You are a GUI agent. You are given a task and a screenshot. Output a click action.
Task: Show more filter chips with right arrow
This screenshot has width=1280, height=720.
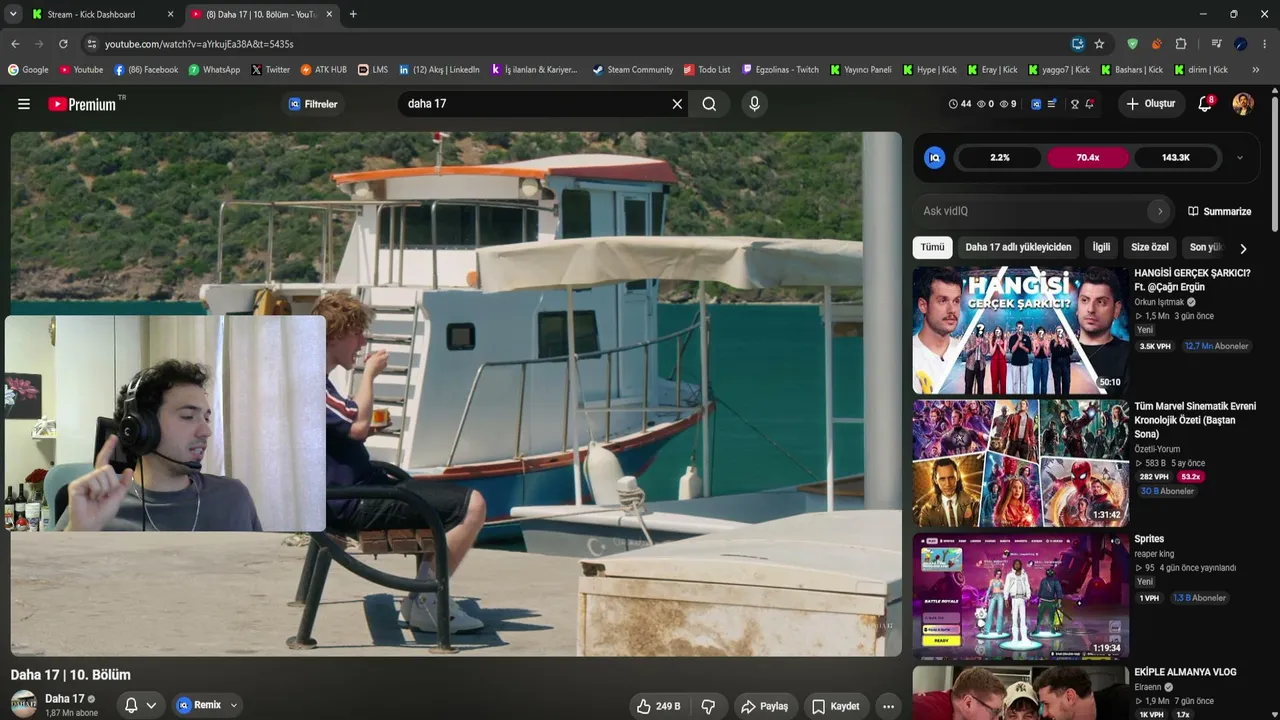(x=1243, y=248)
